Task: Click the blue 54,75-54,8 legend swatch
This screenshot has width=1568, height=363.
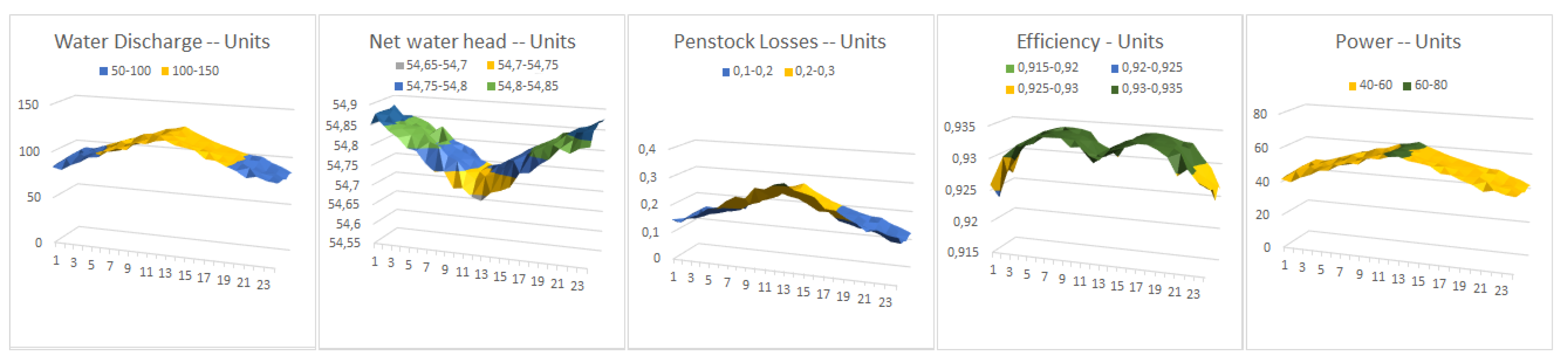Action: pos(399,86)
